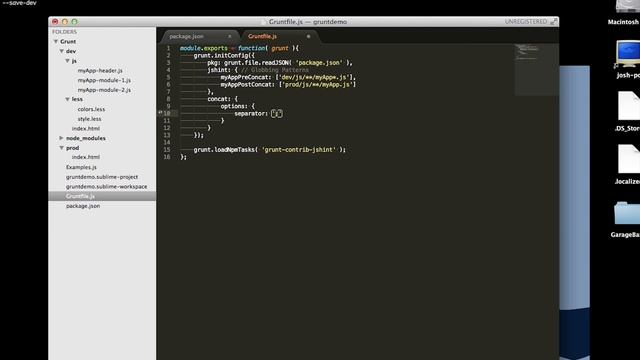Open style.less file
Screen dimensions: 640x360
[x=89, y=119]
